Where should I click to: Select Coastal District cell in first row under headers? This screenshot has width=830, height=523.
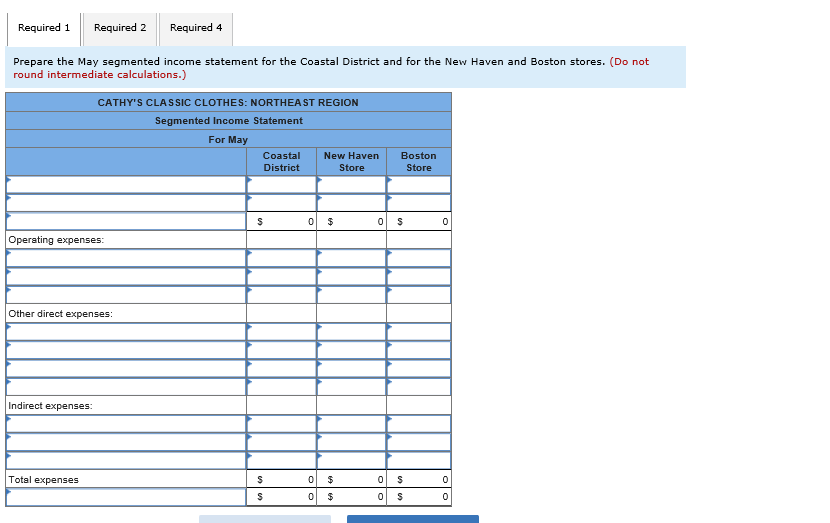click(x=282, y=185)
